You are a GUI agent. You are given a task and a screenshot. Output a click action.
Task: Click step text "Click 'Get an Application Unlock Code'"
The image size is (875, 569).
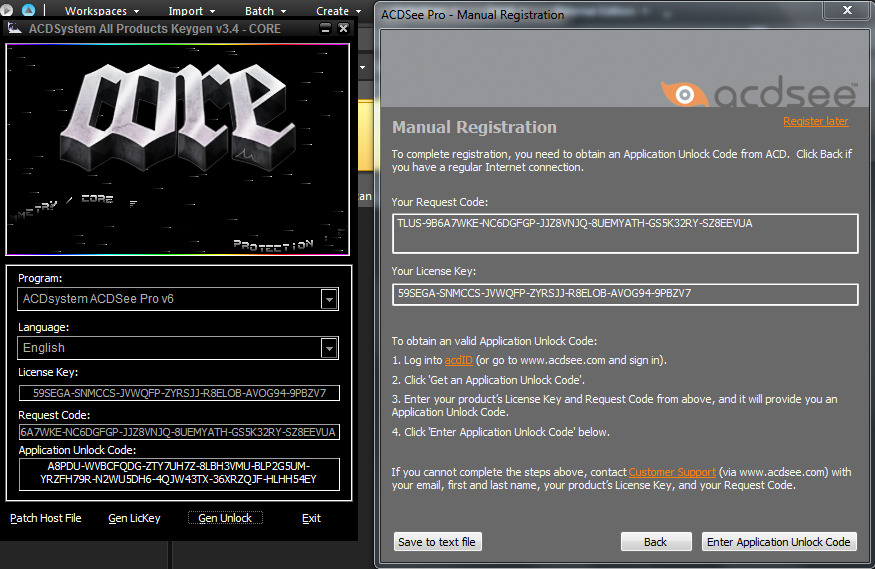[x=494, y=380]
